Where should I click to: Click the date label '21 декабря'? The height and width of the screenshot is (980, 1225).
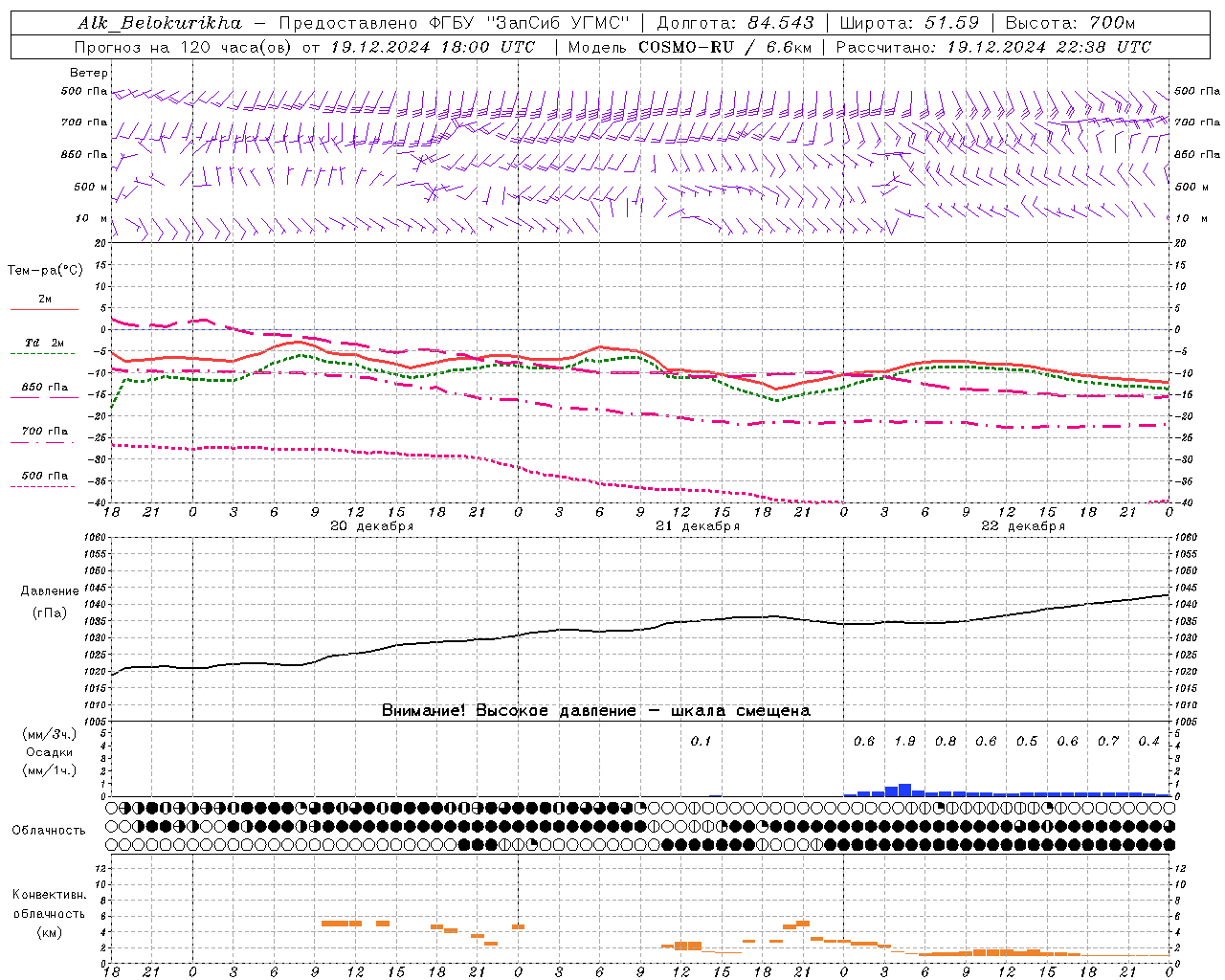697,526
